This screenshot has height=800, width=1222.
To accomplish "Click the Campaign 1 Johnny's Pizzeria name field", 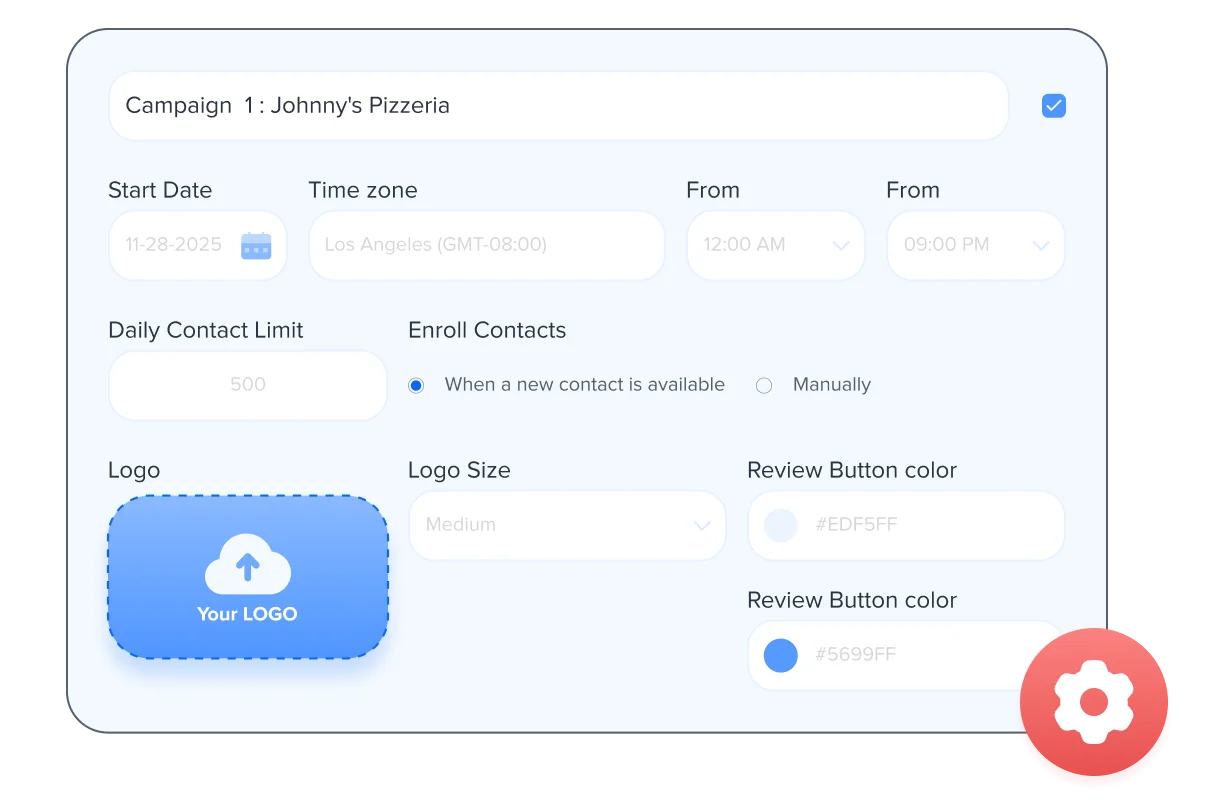I will coord(558,105).
